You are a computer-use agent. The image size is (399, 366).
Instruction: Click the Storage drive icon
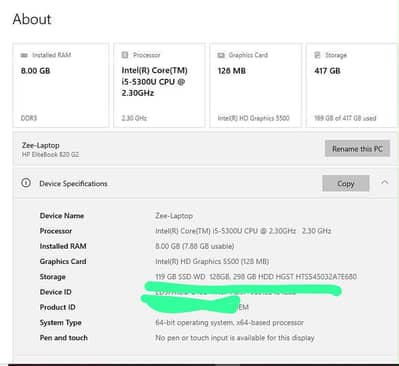tap(317, 55)
